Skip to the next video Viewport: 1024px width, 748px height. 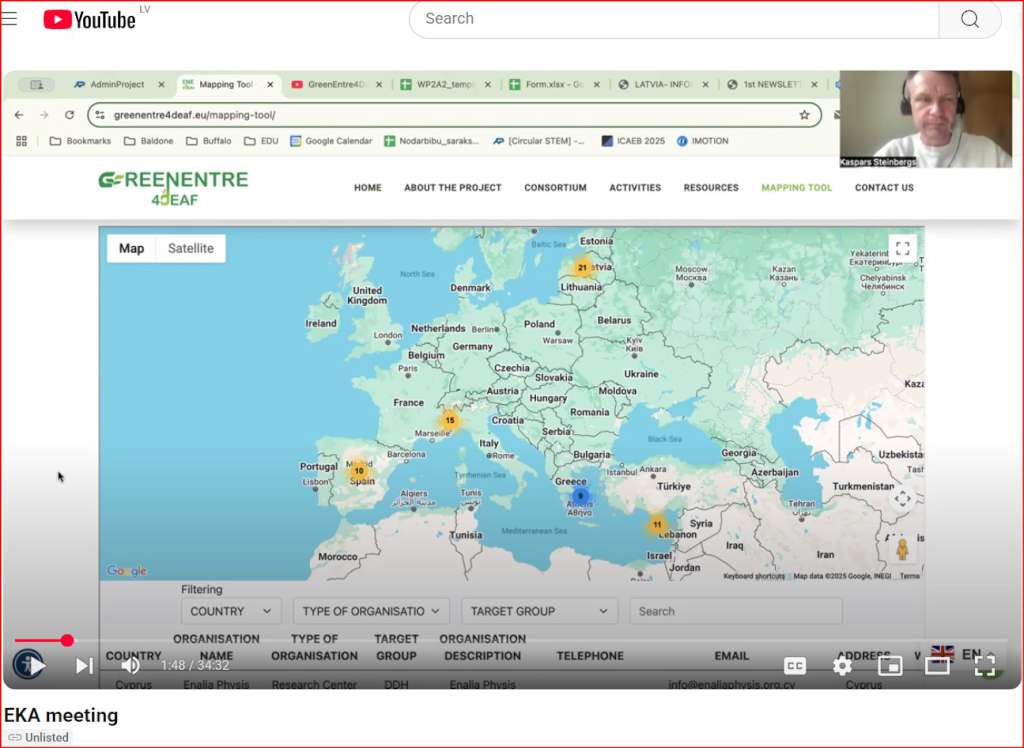pyautogui.click(x=85, y=665)
